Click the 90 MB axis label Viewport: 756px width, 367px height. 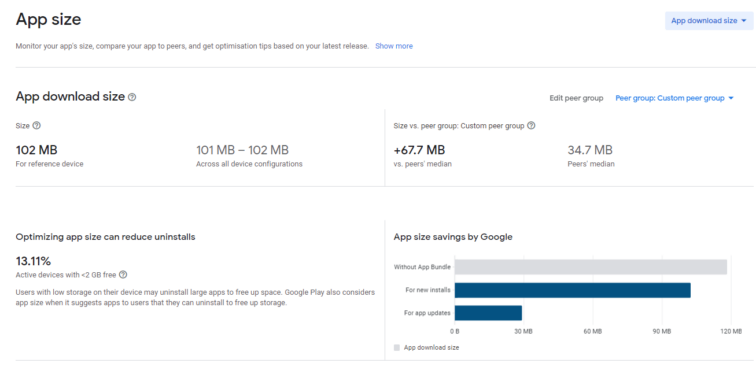[x=662, y=332]
